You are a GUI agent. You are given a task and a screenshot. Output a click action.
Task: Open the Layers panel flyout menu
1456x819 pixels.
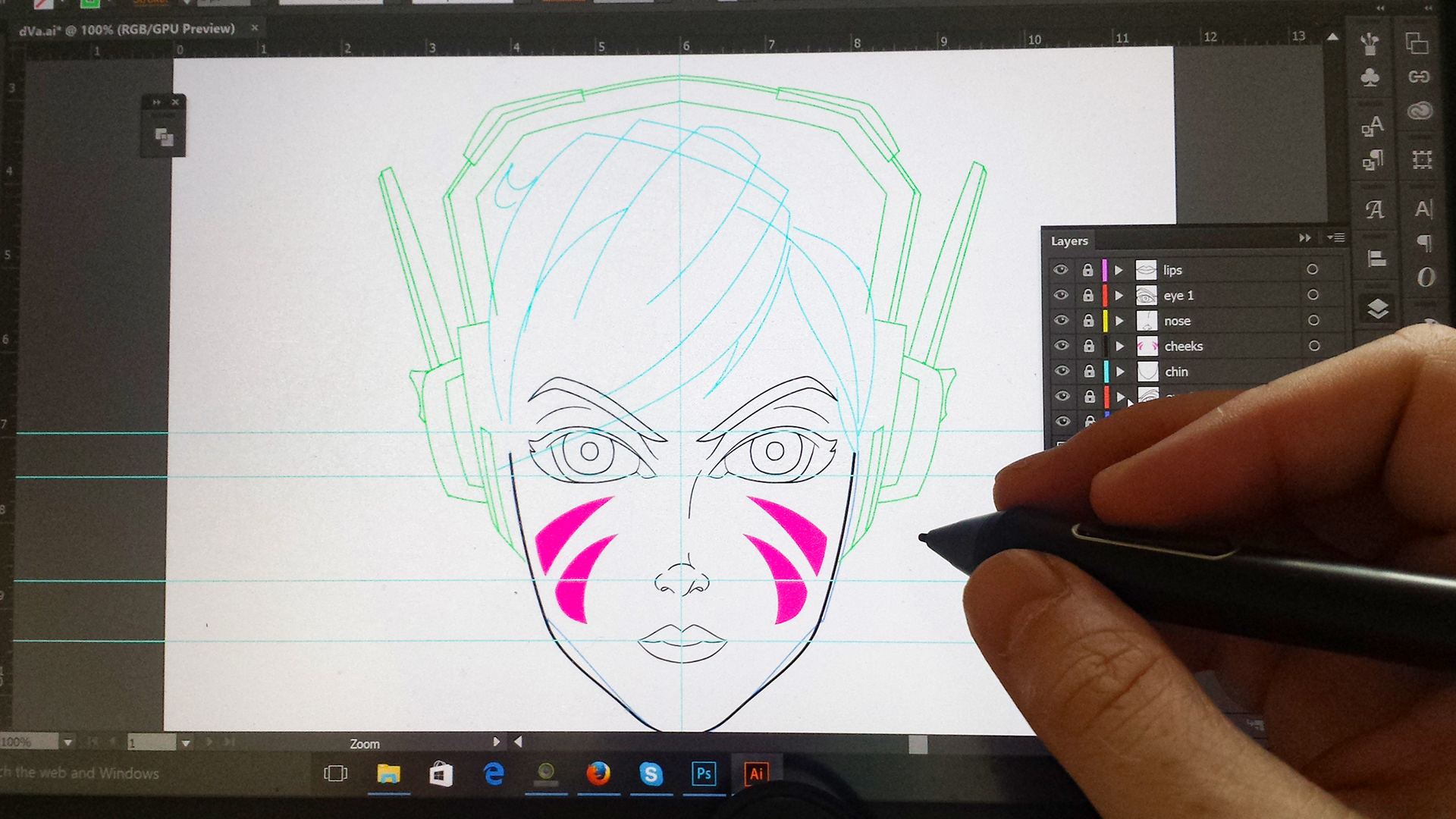click(x=1335, y=237)
